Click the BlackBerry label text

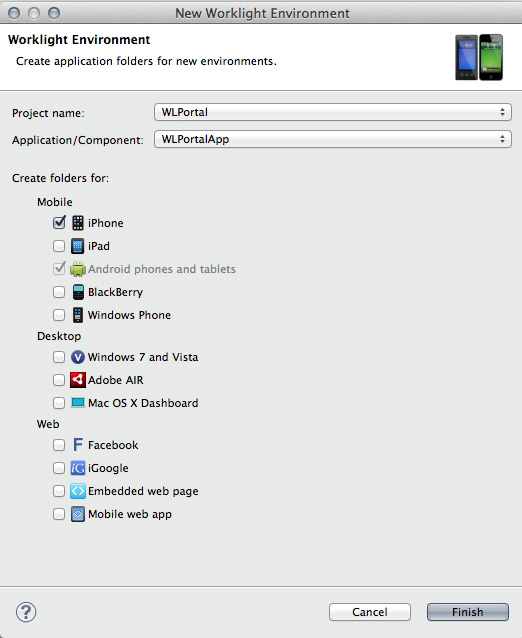116,292
